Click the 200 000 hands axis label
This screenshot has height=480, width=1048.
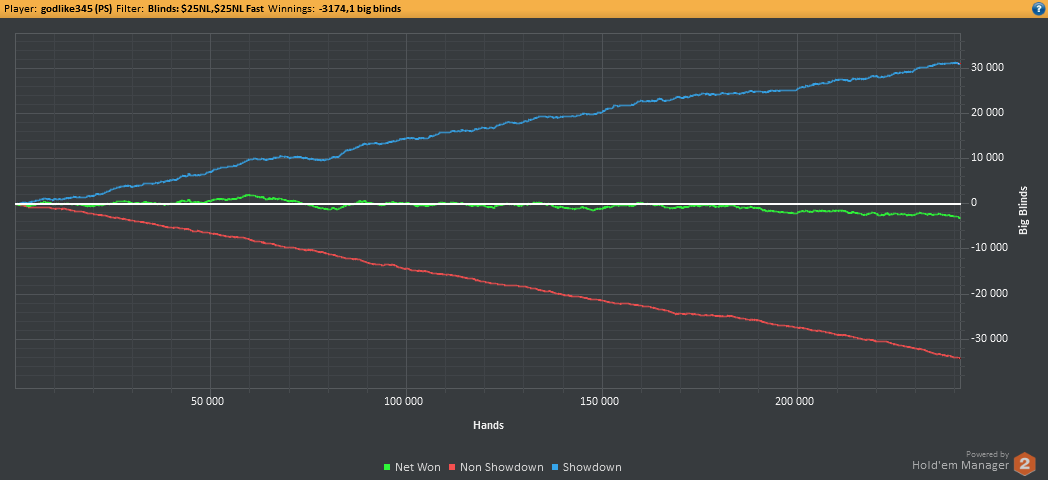pyautogui.click(x=797, y=402)
